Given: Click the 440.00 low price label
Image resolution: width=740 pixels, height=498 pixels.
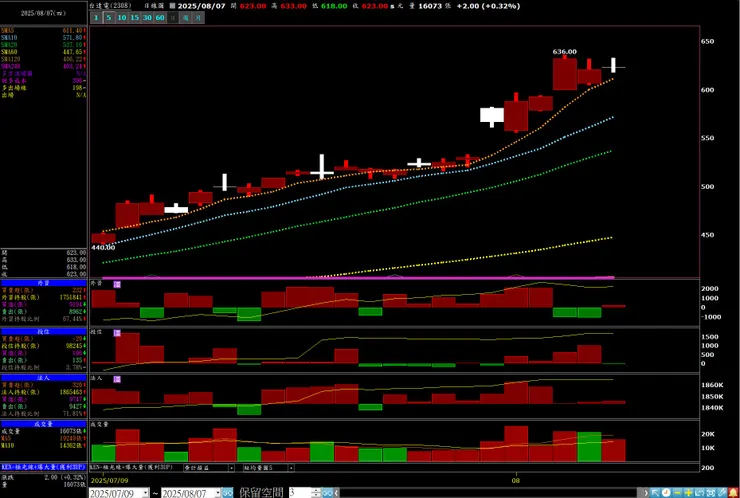Looking at the screenshot, I should point(103,247).
